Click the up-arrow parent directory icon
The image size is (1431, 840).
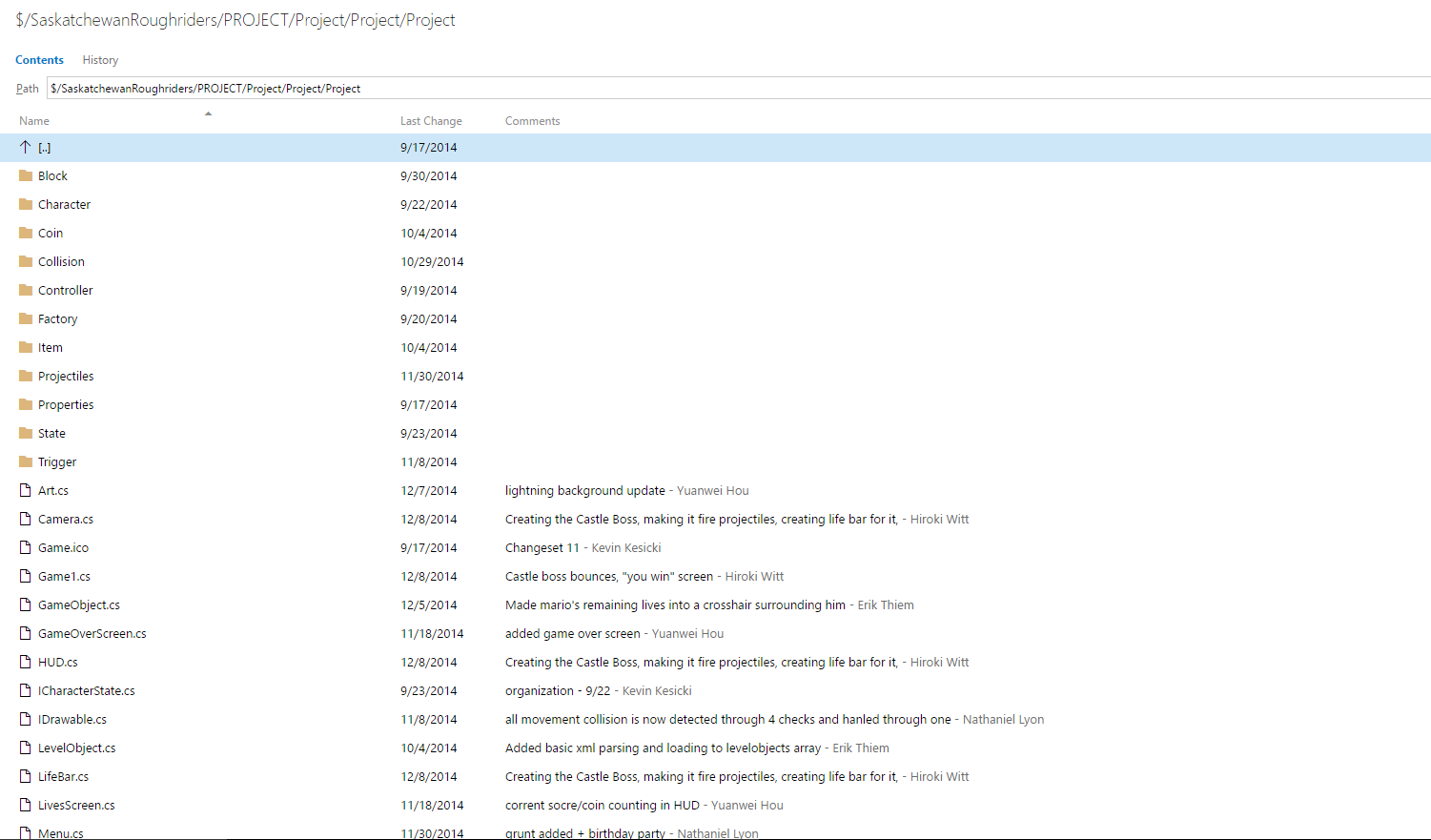coord(26,147)
